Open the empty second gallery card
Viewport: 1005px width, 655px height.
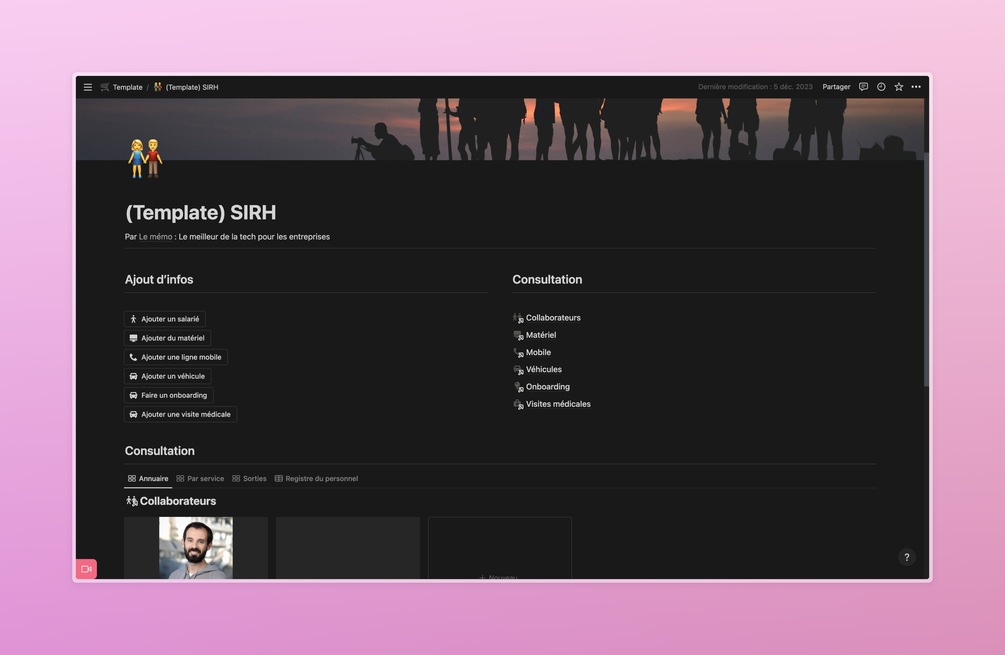coord(348,548)
